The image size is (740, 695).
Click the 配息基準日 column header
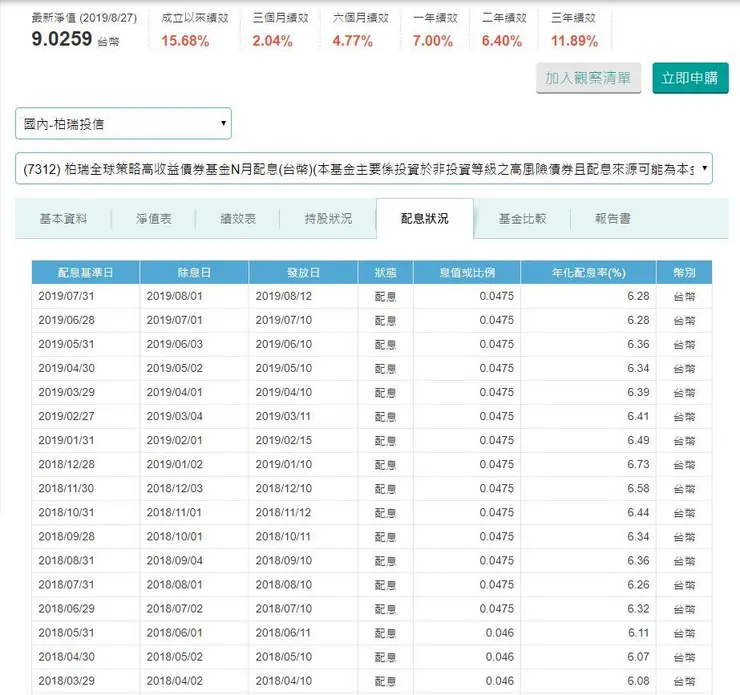coord(85,273)
